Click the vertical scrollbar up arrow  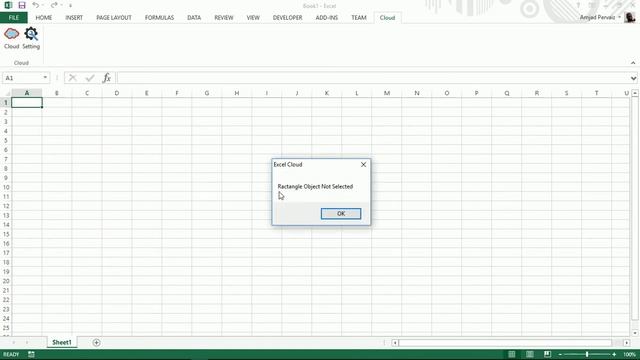pyautogui.click(x=635, y=93)
